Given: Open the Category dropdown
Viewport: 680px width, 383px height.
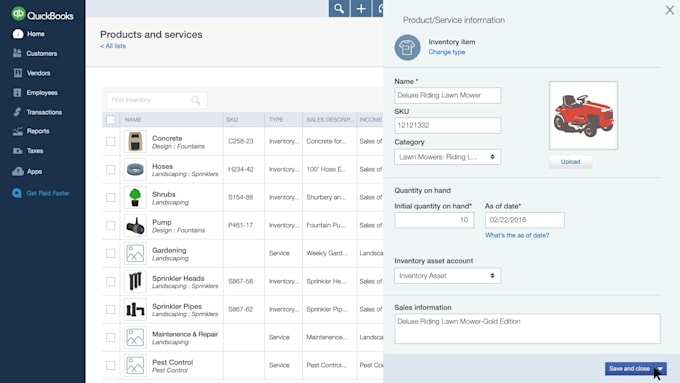Looking at the screenshot, I should (448, 157).
